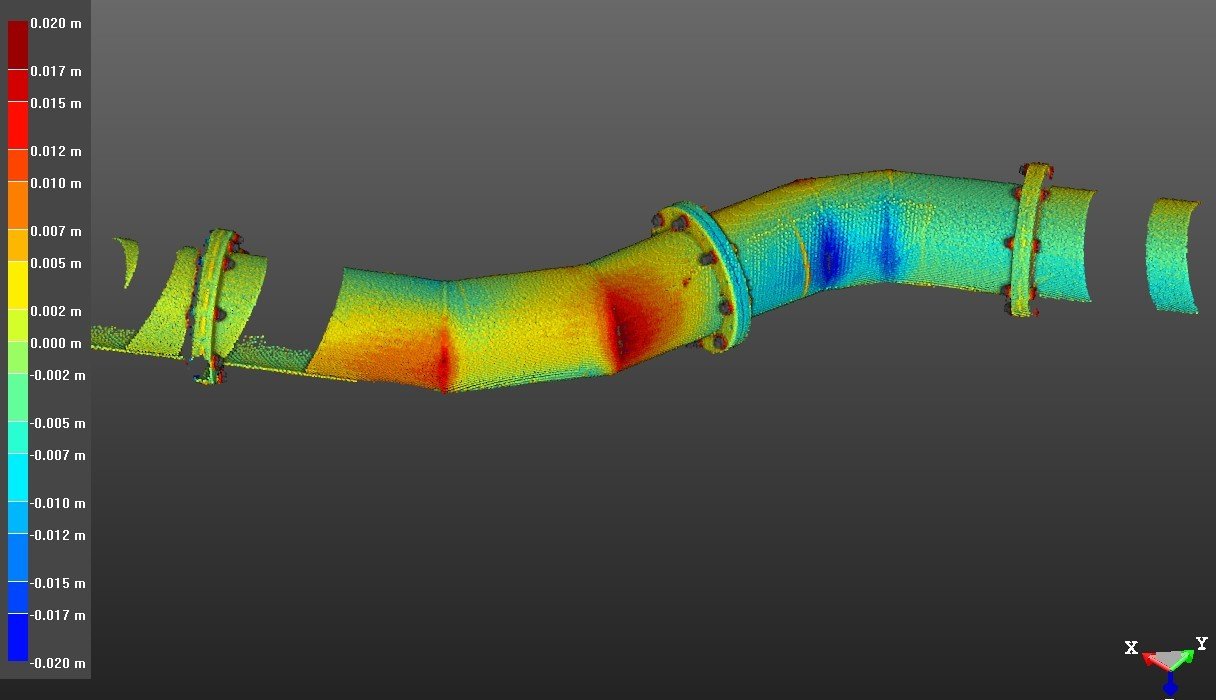Image resolution: width=1216 pixels, height=700 pixels.
Task: Click the 0.010 m scale label
Action: pyautogui.click(x=56, y=183)
